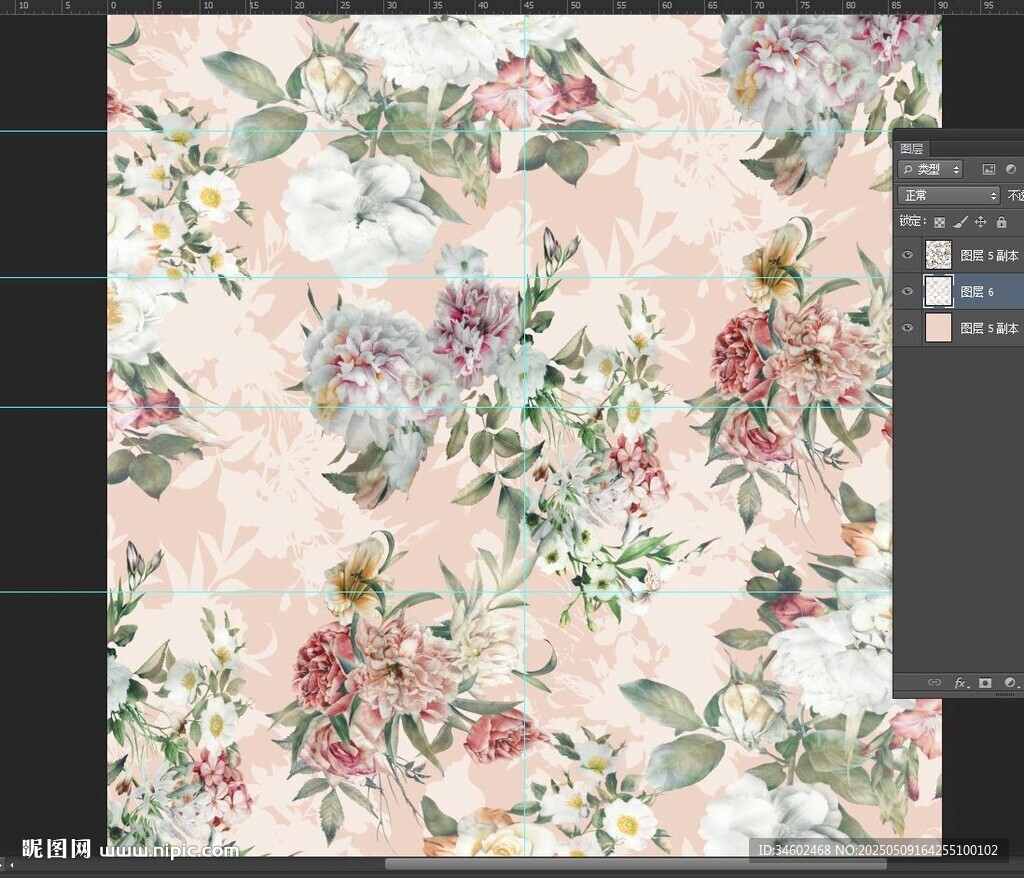
Task: Hide the solid pink 图层 5 副本 layer
Action: tap(907, 328)
